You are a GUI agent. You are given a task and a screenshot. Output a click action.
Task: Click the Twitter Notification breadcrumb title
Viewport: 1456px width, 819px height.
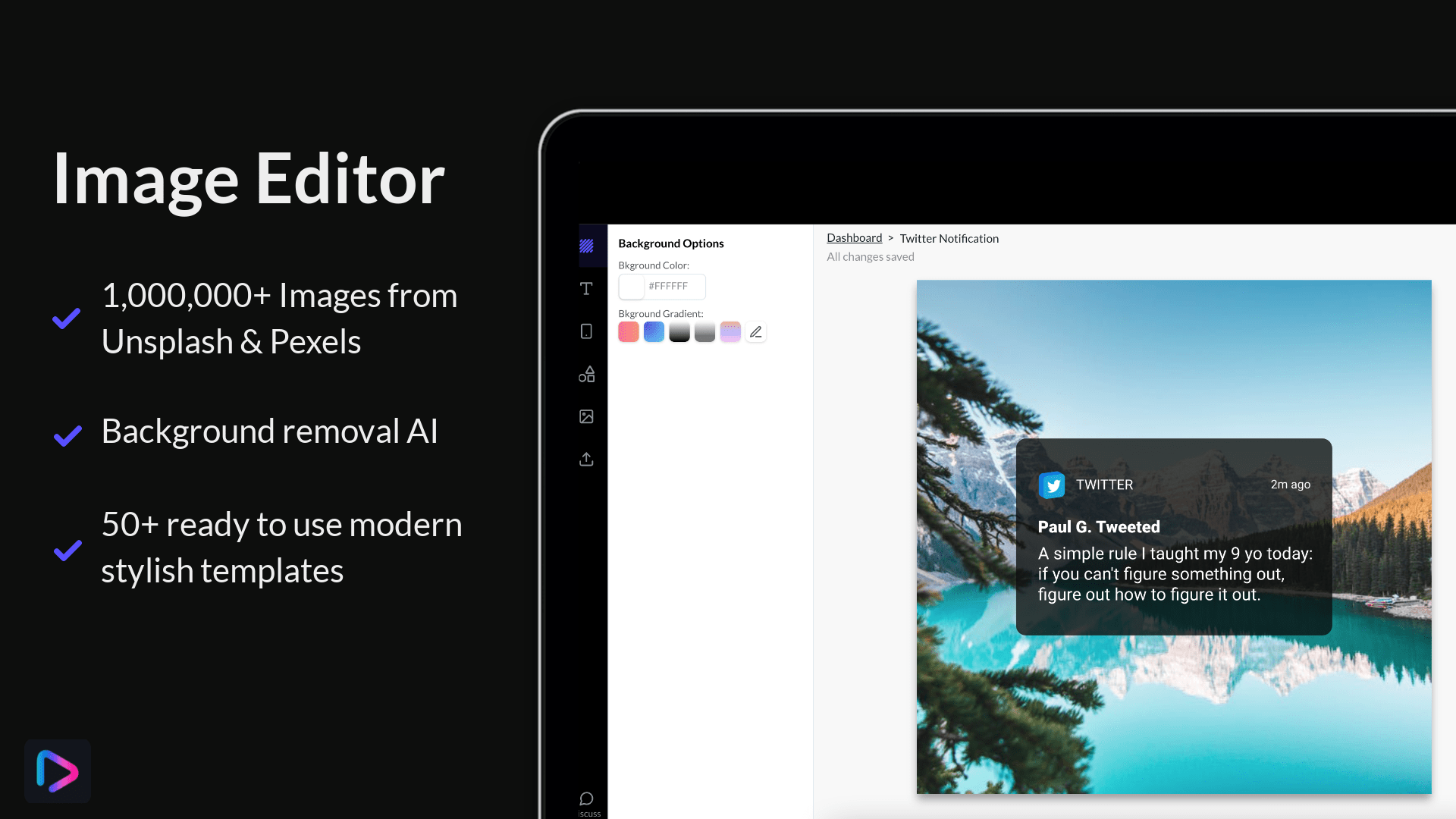(949, 239)
